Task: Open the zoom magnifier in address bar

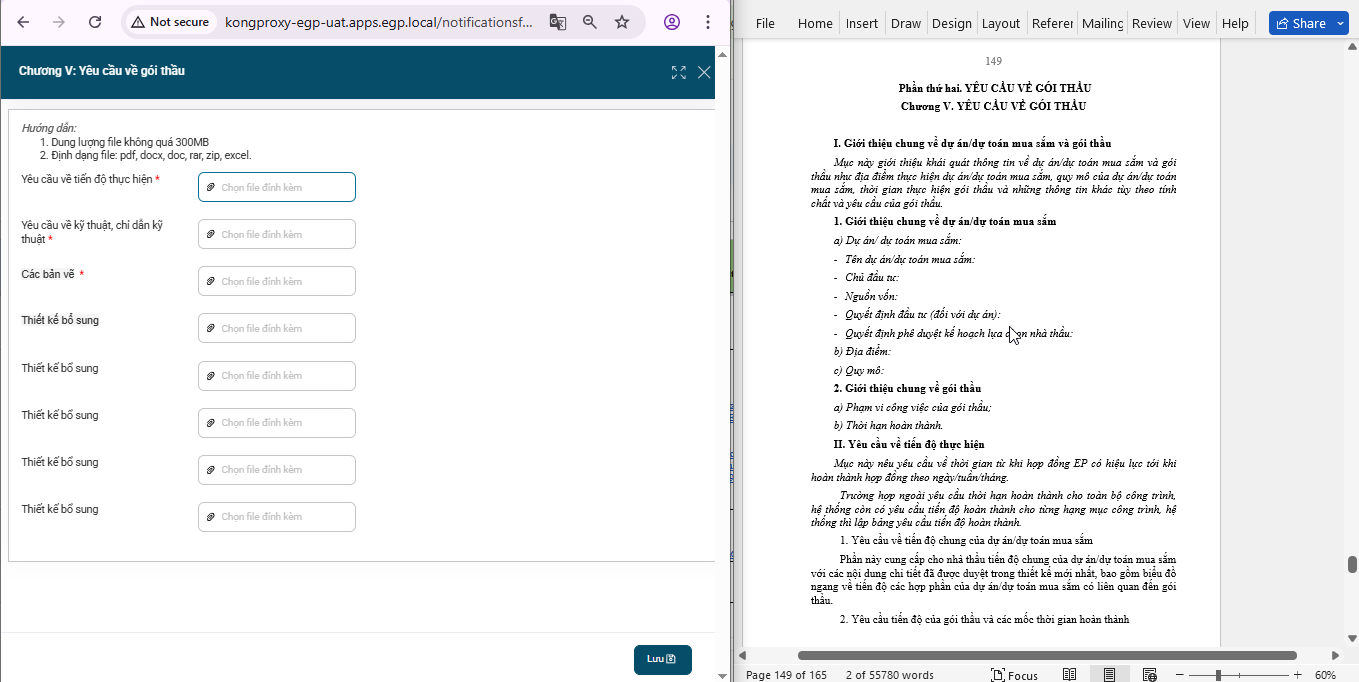Action: coord(590,22)
